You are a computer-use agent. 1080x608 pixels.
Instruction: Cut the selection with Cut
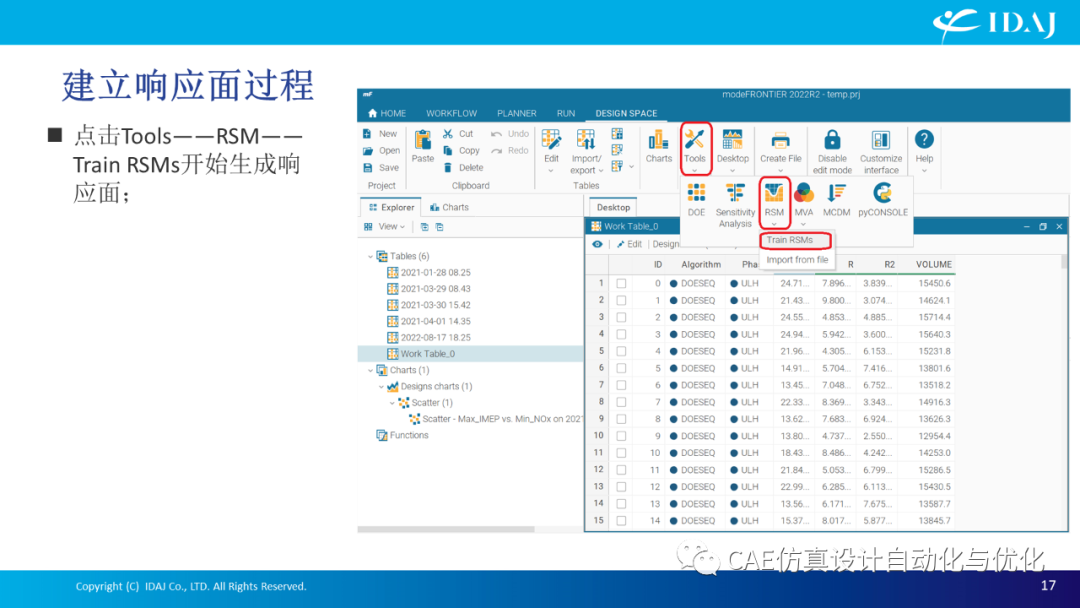(458, 134)
